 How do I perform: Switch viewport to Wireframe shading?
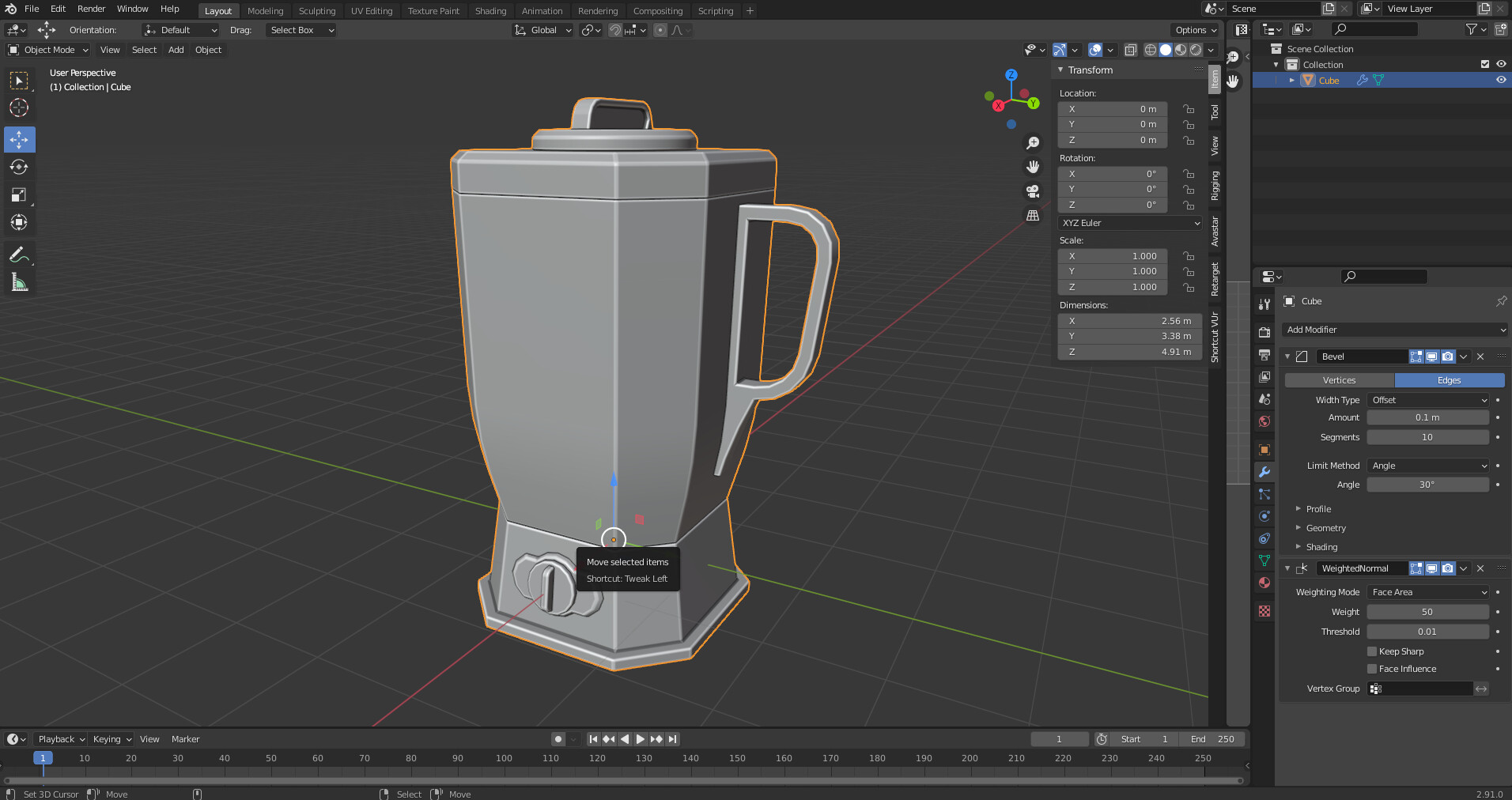click(1150, 50)
